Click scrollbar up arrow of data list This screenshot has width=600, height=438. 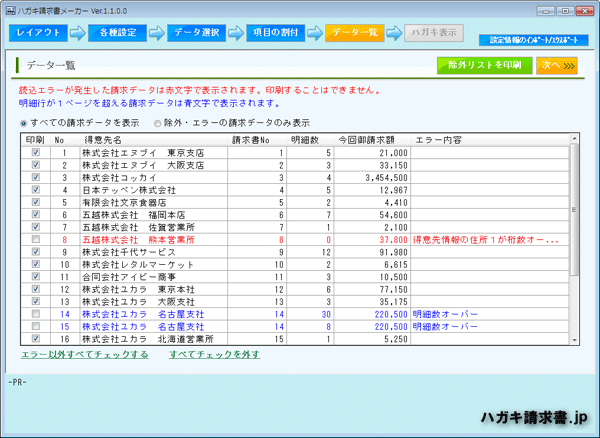[574, 138]
